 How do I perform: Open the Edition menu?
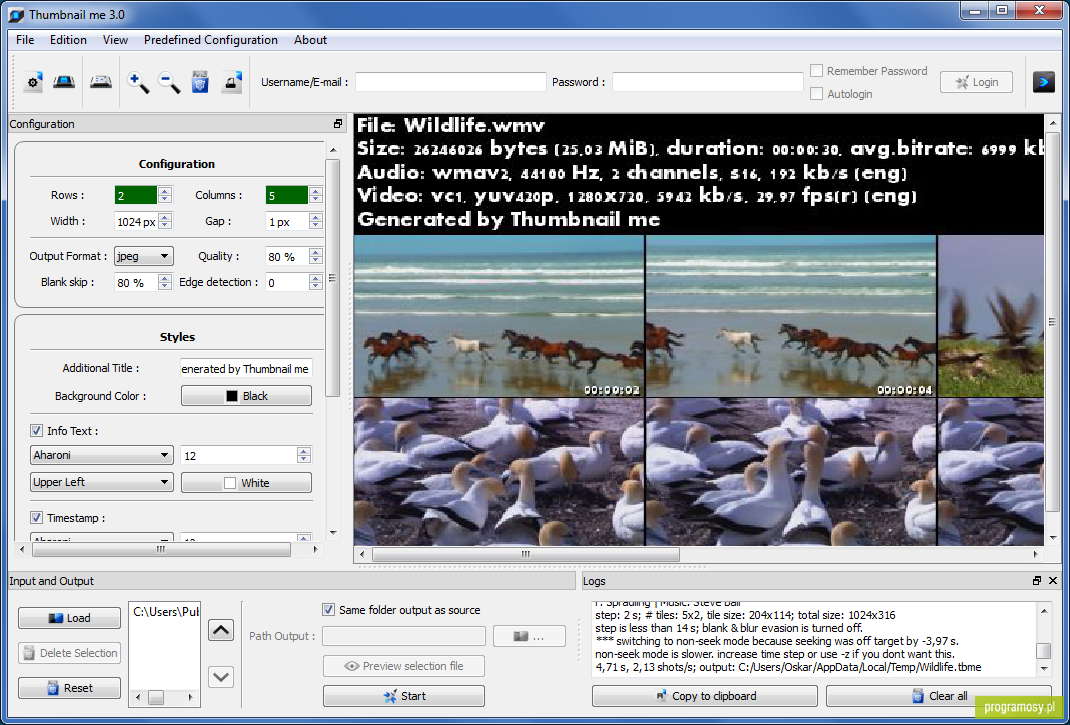coord(68,40)
